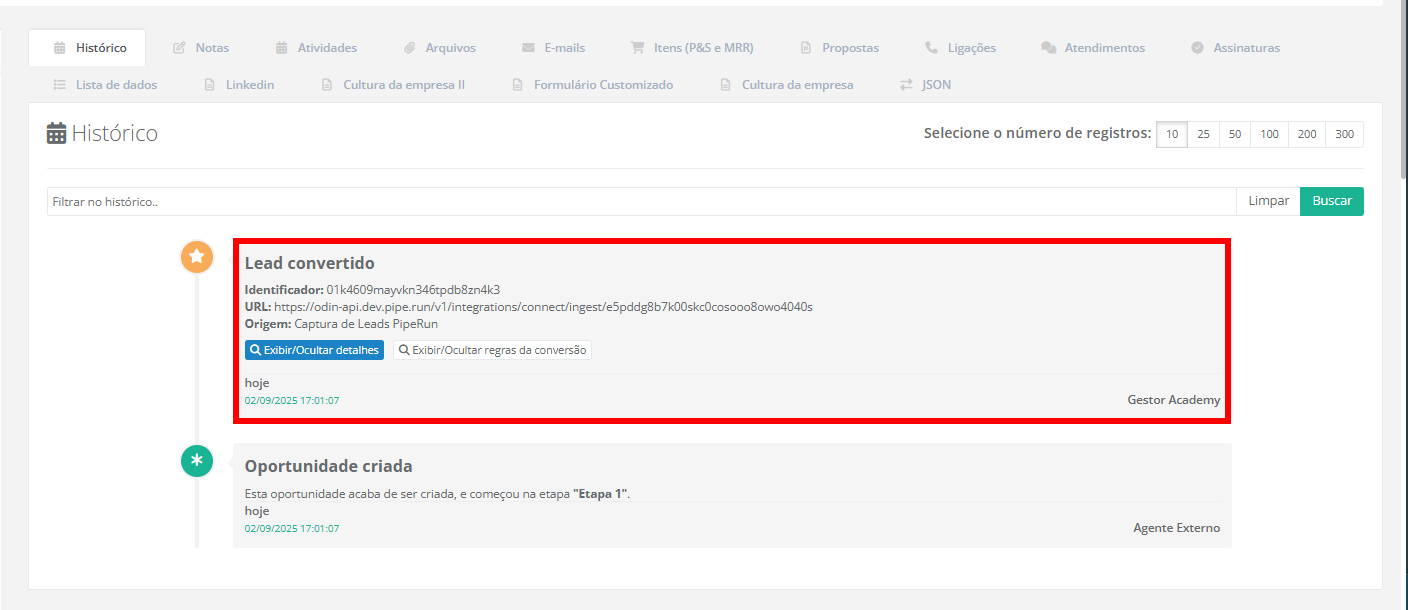Open the Assinaturas tab
The height and width of the screenshot is (610, 1408).
[1235, 47]
